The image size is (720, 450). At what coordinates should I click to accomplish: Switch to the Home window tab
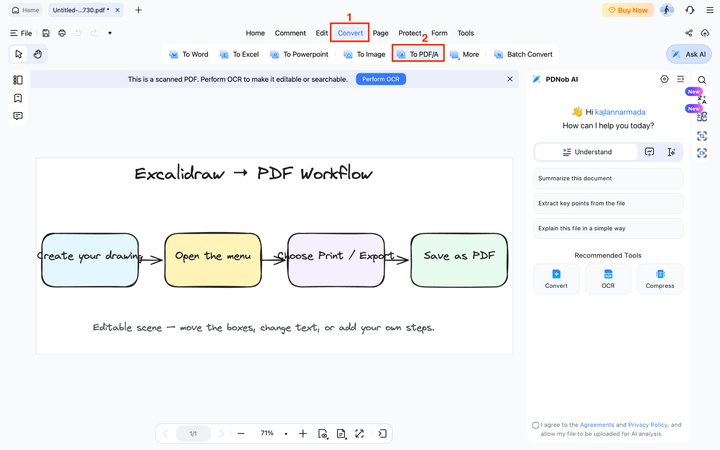(25, 10)
